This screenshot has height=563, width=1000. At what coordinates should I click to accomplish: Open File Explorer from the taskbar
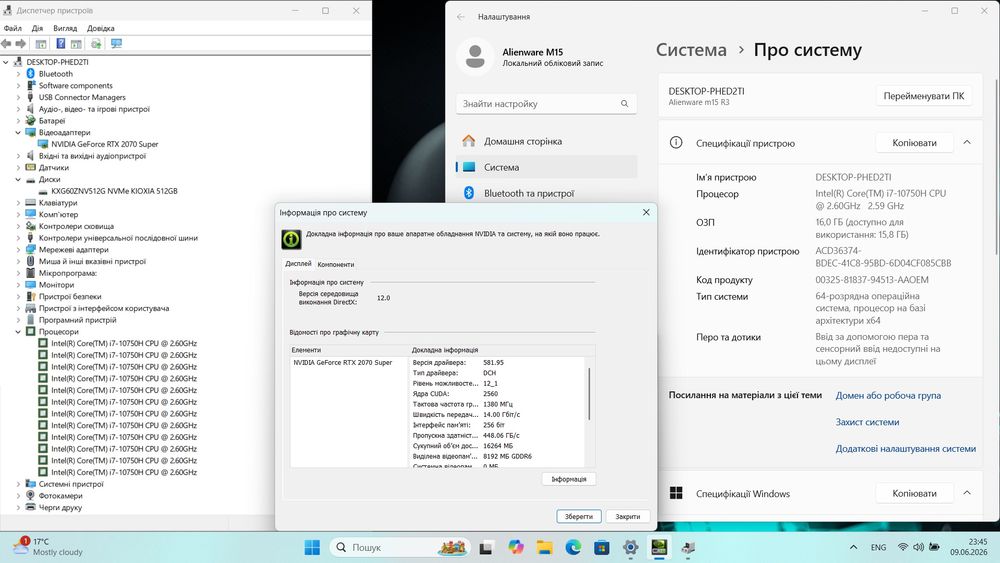tap(544, 547)
